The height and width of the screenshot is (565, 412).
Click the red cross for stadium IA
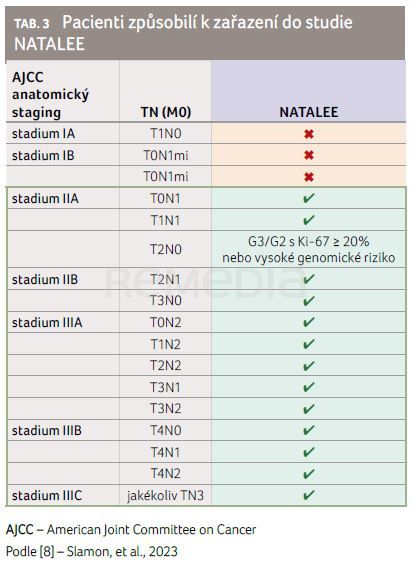point(309,134)
